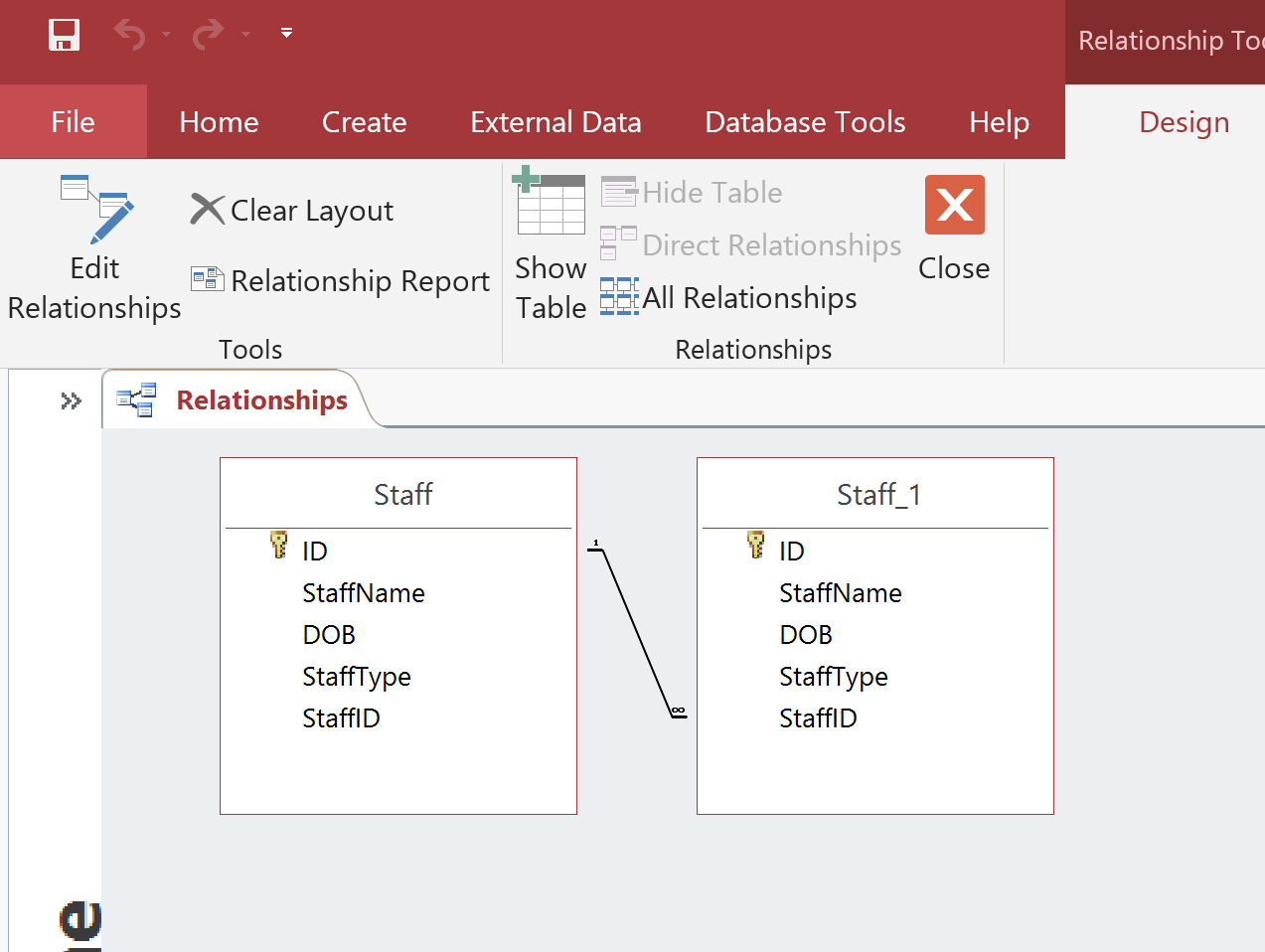The height and width of the screenshot is (952, 1265).
Task: Select DOB field in Staff_1 table
Action: pos(806,635)
